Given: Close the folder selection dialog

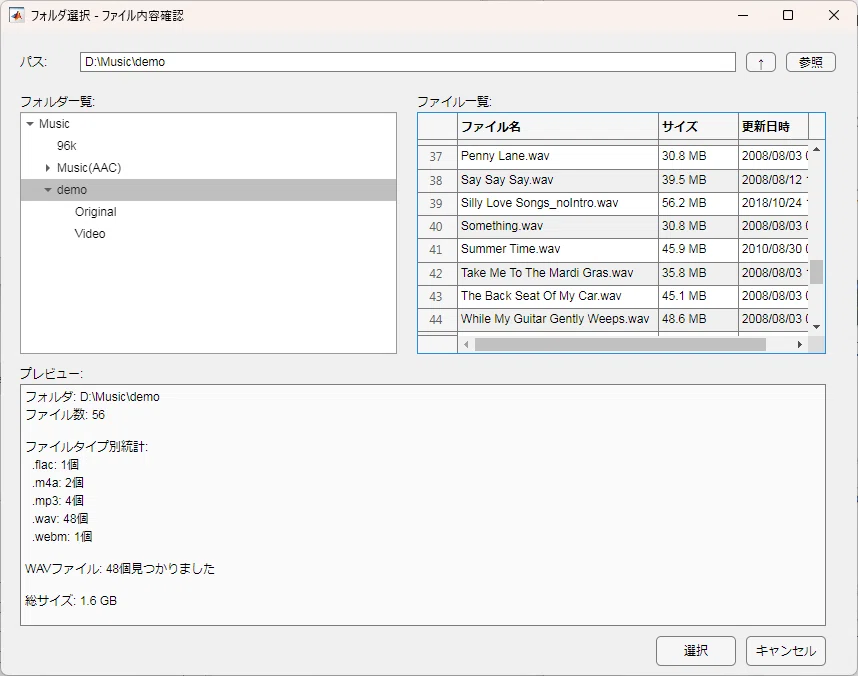Looking at the screenshot, I should tap(833, 15).
